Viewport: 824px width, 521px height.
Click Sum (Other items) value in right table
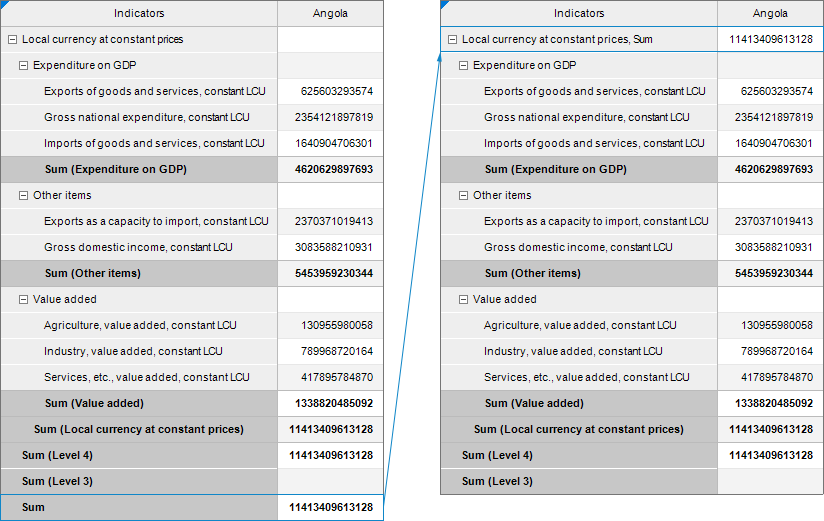(x=770, y=274)
